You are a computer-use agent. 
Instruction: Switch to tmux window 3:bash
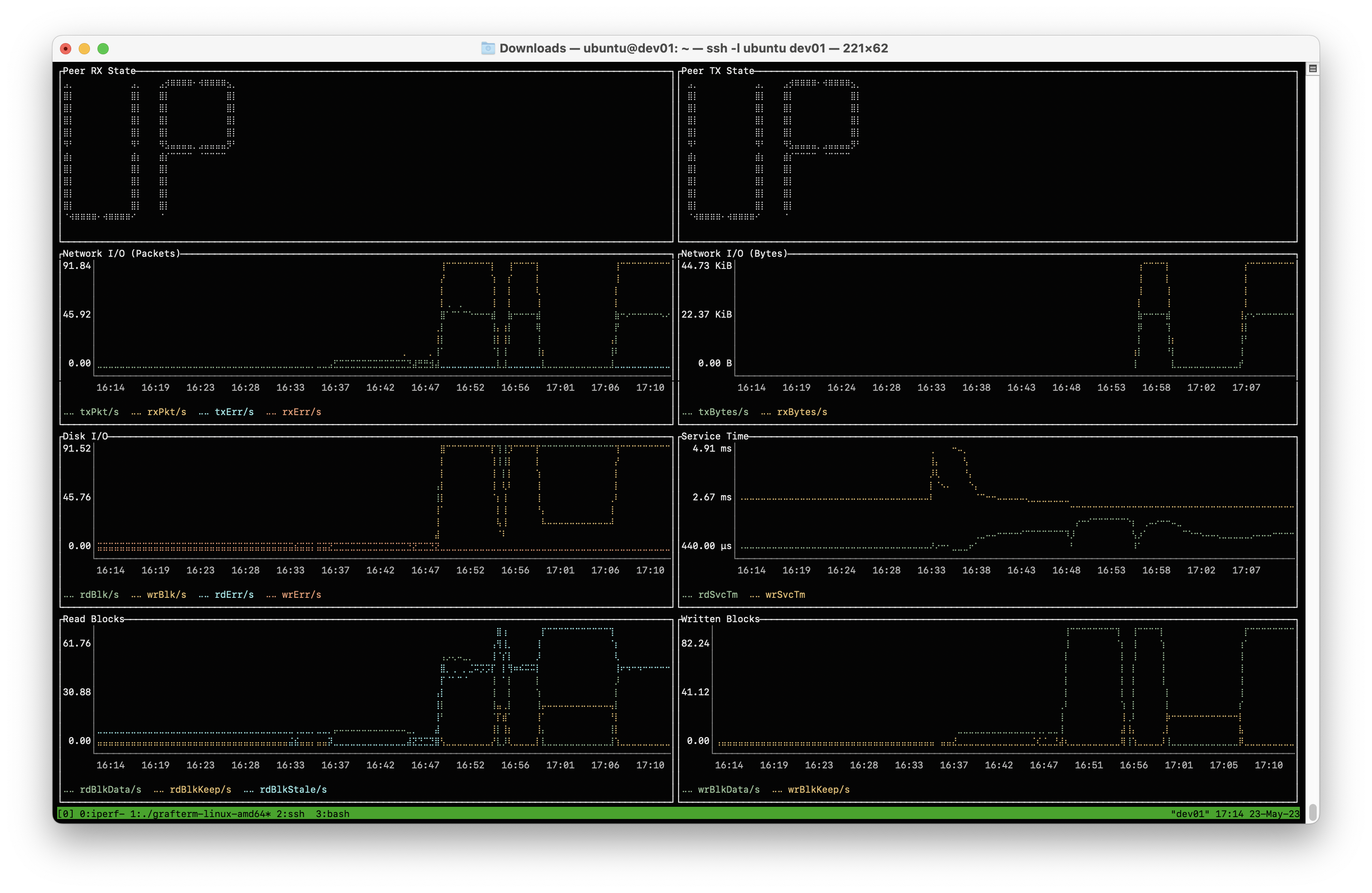[x=332, y=813]
